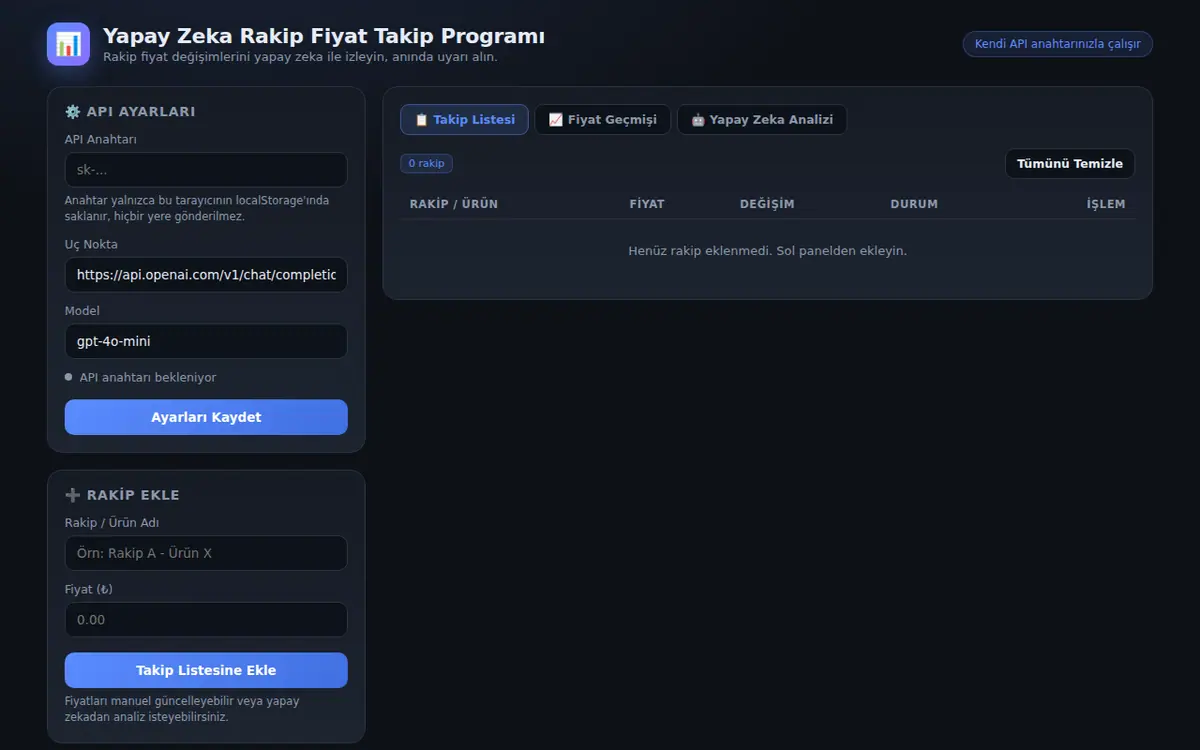The image size is (1200, 750).
Task: Click the DEĞİŞİM column header
Action: point(767,204)
